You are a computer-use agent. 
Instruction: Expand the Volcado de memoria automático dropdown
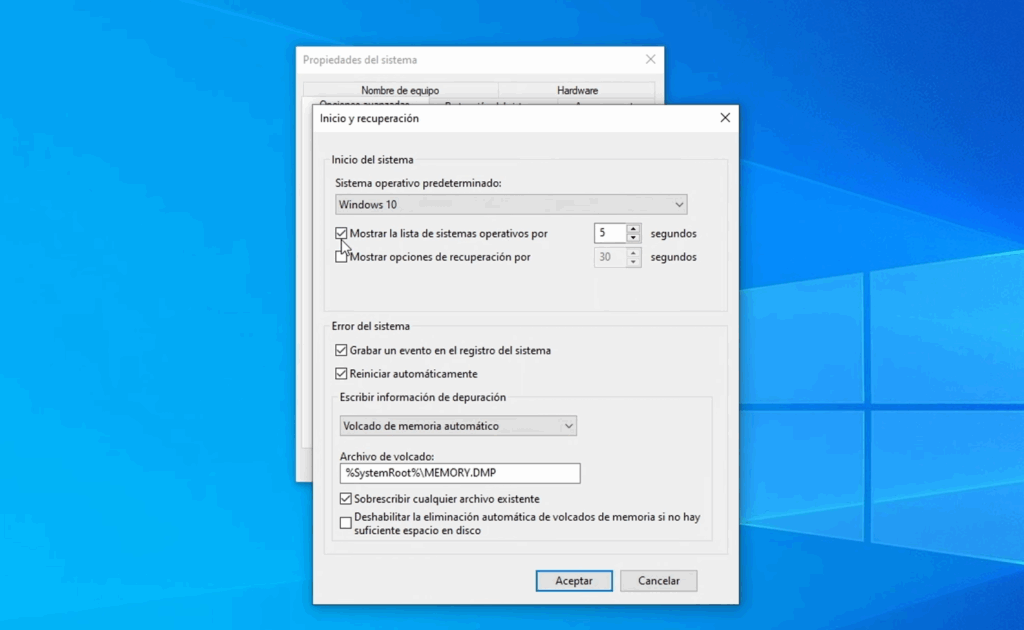(x=458, y=426)
